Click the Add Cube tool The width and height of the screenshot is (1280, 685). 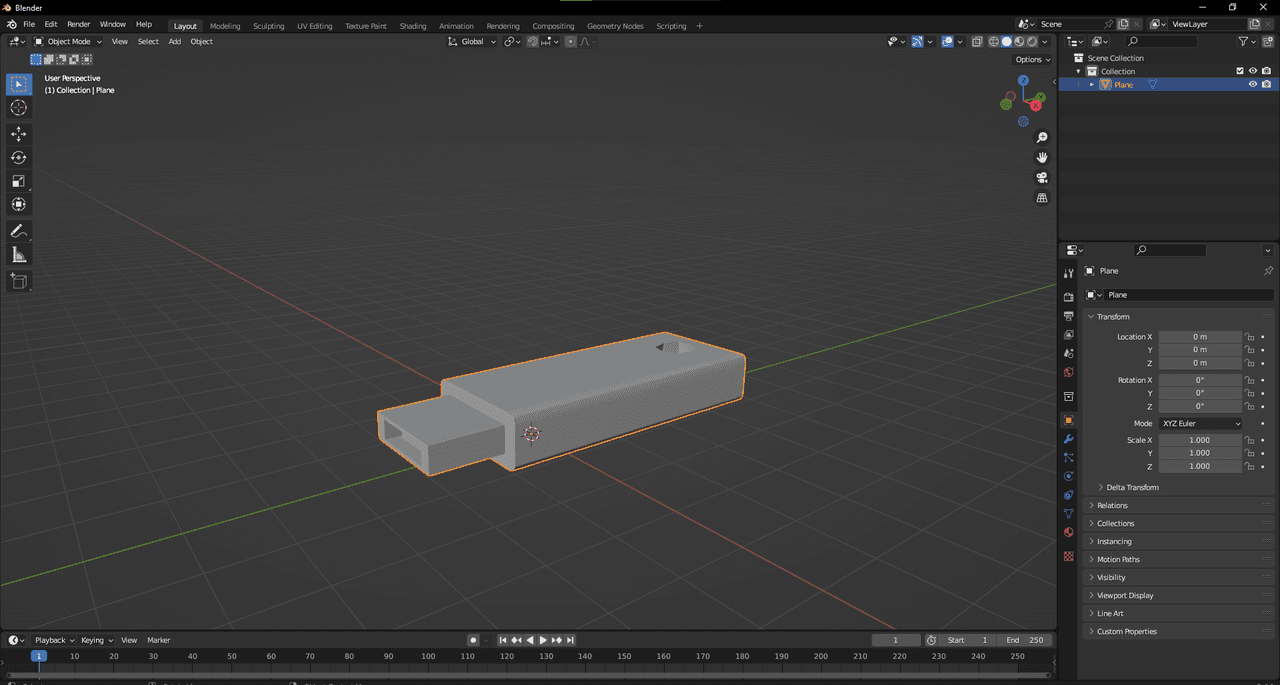18,281
